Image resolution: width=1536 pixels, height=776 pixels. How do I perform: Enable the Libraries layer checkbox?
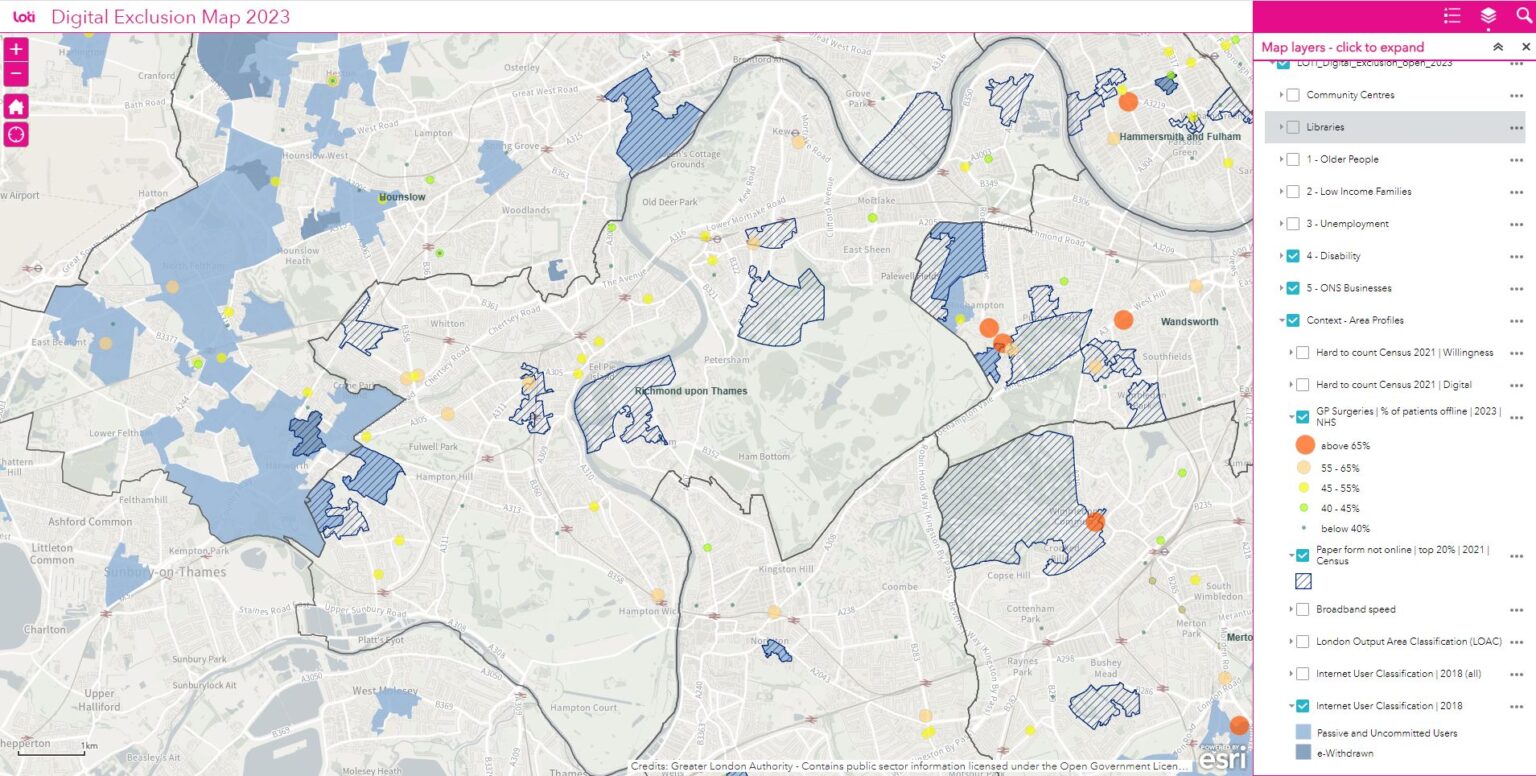(x=1293, y=127)
